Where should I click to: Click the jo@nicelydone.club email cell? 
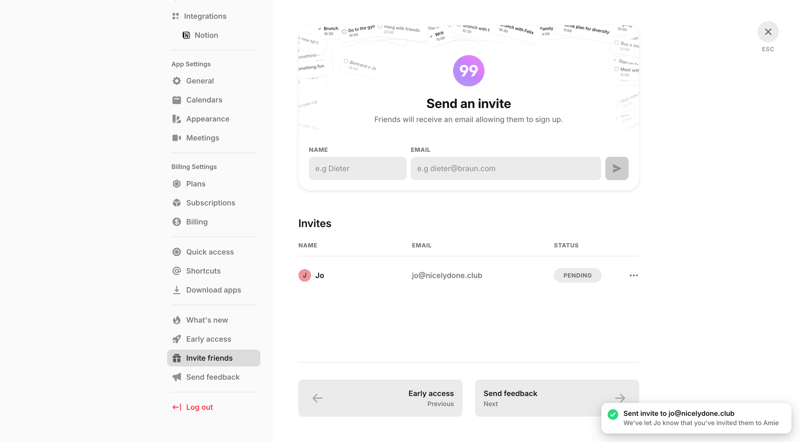447,276
